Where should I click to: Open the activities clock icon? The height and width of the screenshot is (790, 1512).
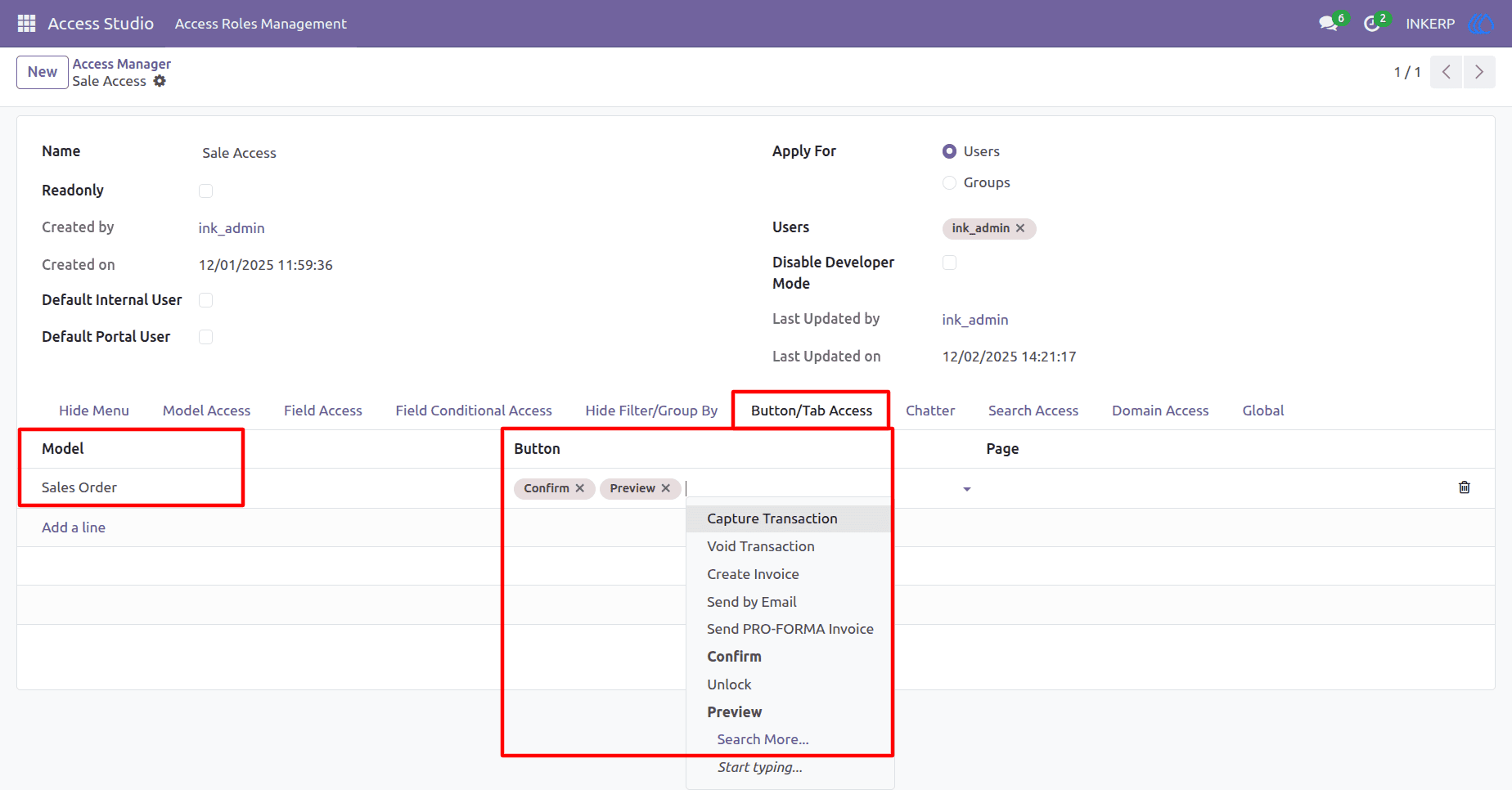coord(1372,24)
